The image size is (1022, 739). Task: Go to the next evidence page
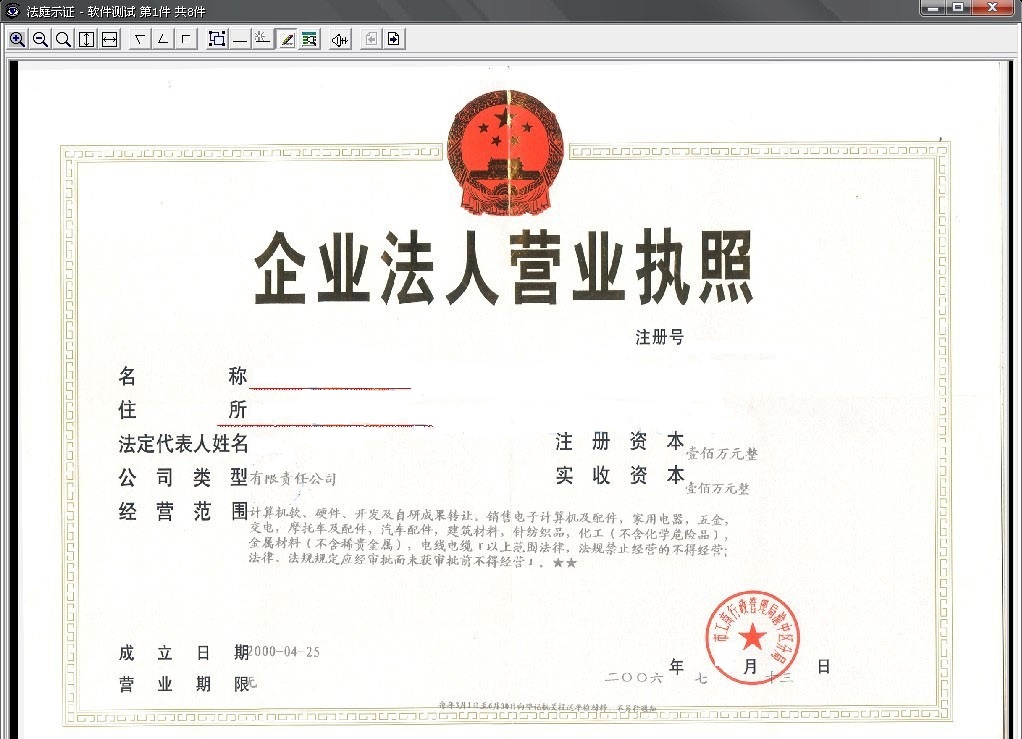[x=394, y=39]
